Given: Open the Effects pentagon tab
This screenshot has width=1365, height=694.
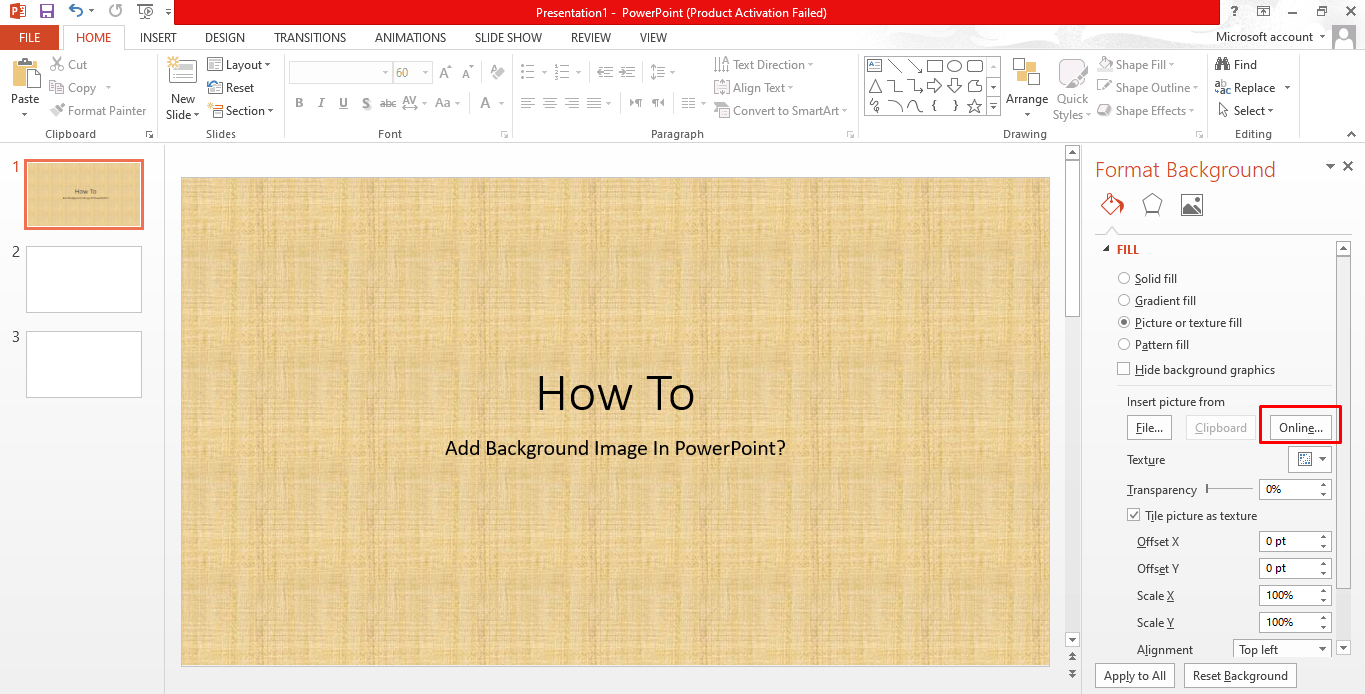Looking at the screenshot, I should coord(1152,204).
